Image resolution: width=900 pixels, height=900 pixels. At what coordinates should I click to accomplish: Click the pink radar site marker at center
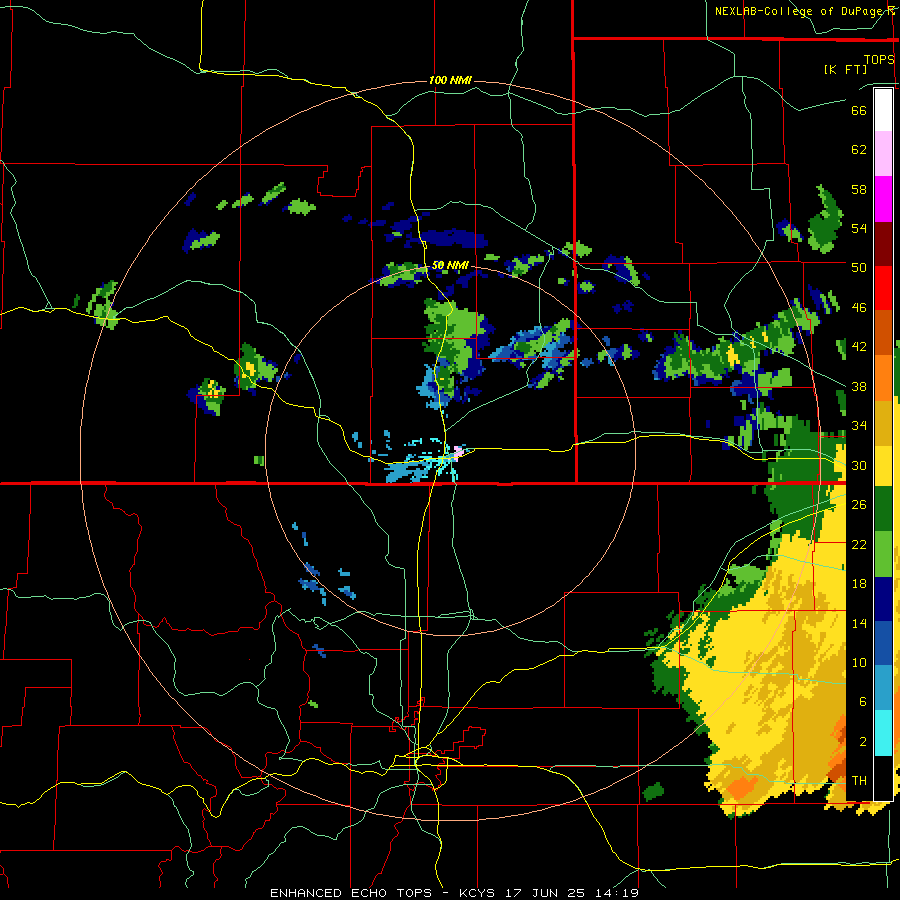(459, 452)
